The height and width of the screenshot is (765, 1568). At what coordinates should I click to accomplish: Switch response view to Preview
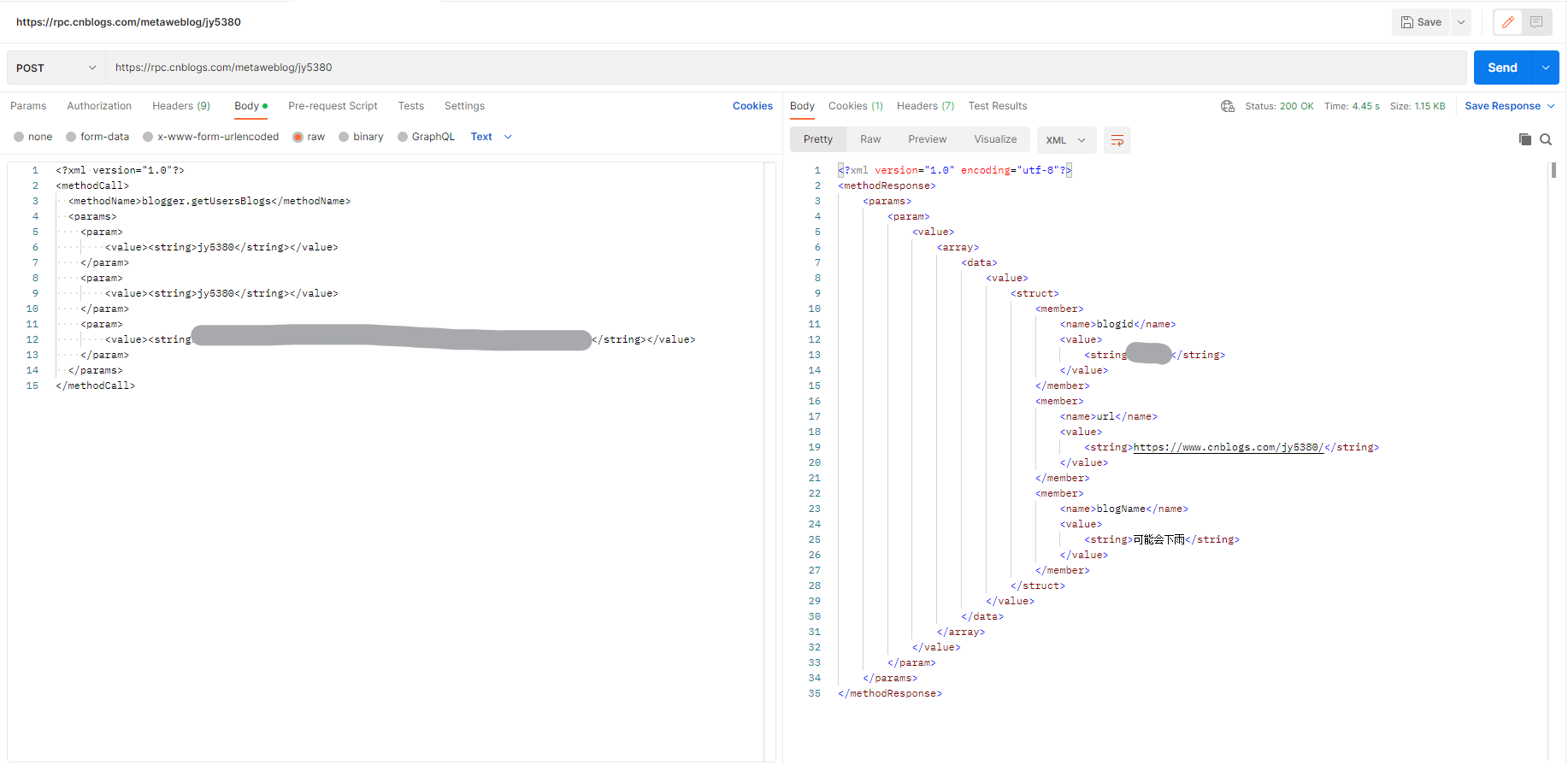click(x=927, y=139)
